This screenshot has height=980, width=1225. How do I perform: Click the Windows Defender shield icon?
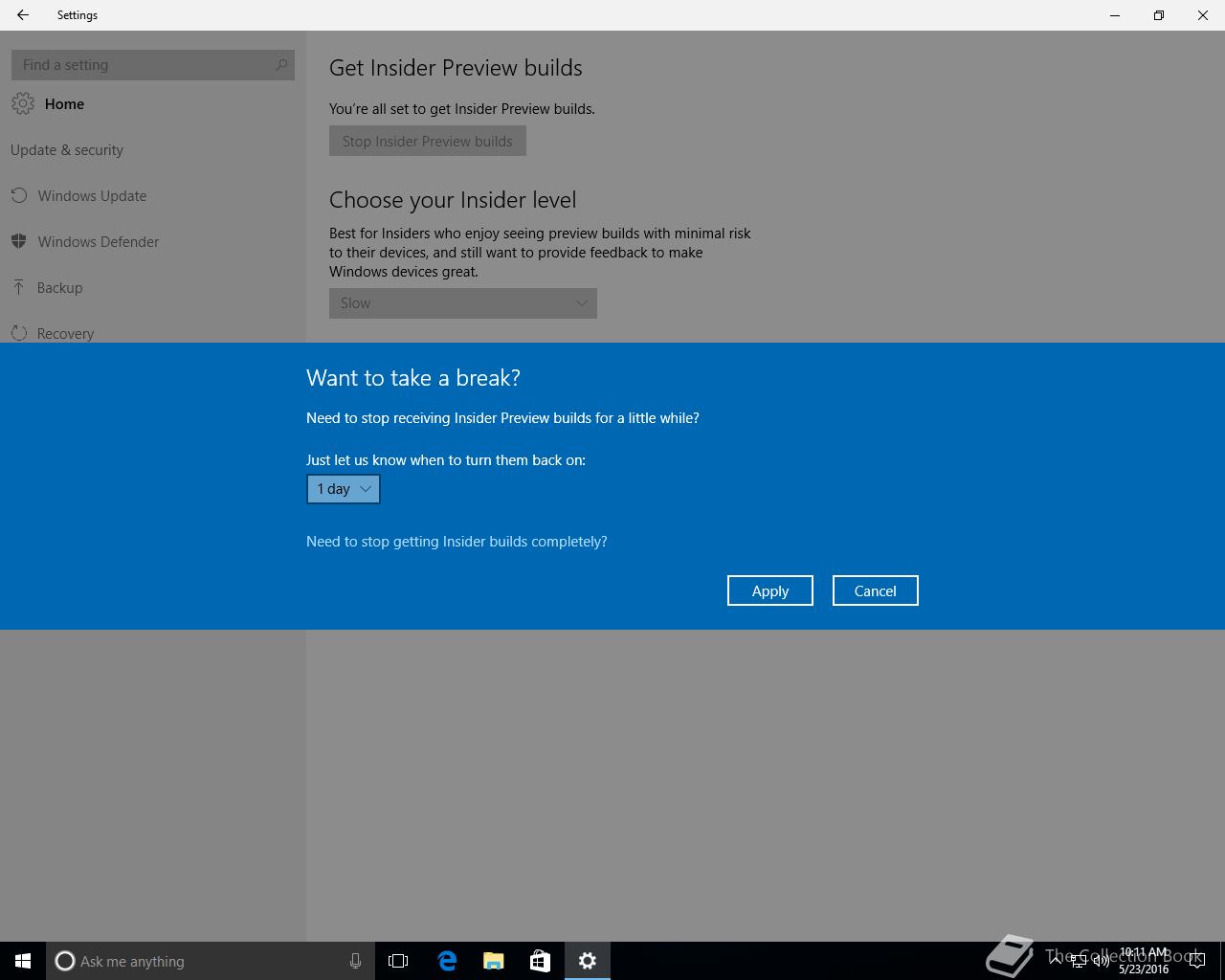(18, 241)
